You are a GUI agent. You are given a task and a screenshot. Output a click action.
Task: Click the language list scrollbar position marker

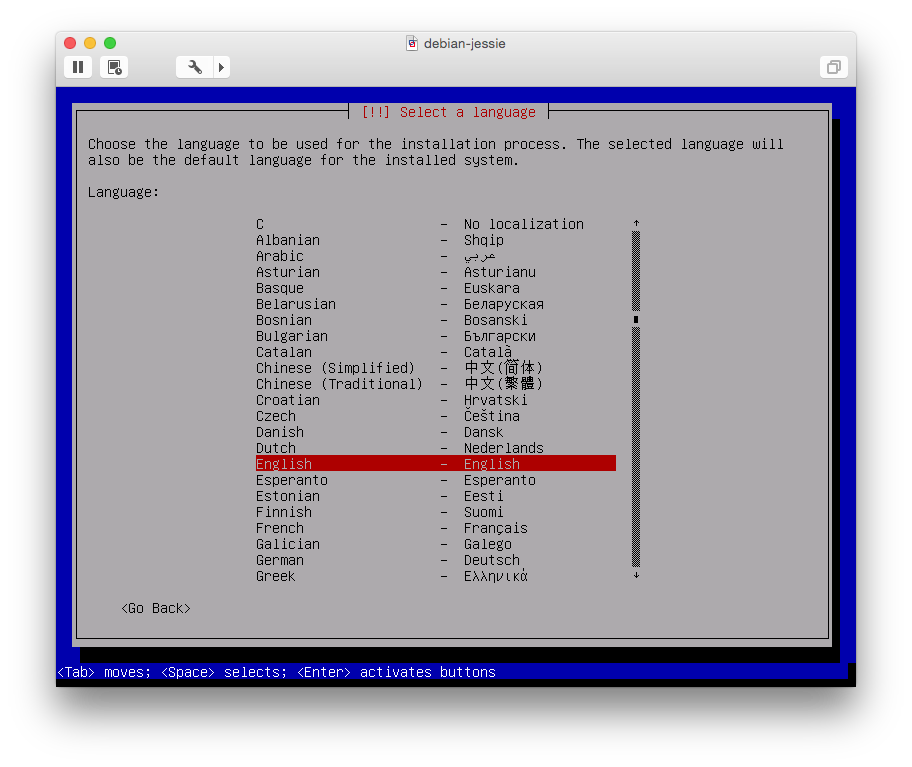(x=636, y=319)
